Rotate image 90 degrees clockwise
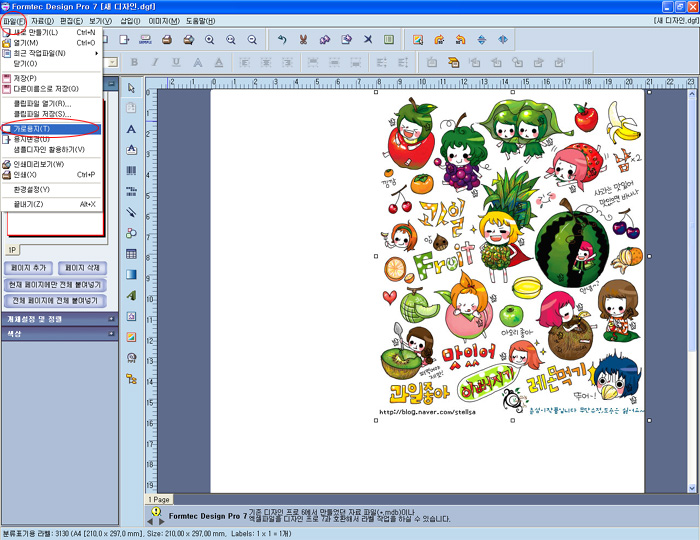The width and height of the screenshot is (700, 540). tap(439, 40)
